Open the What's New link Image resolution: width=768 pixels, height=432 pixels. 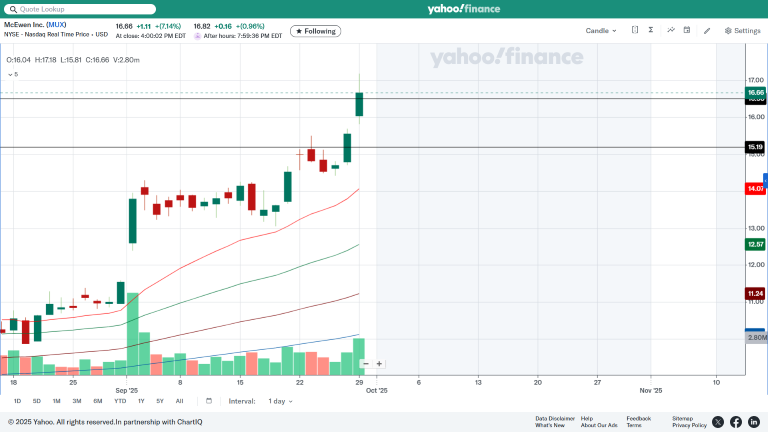point(550,425)
